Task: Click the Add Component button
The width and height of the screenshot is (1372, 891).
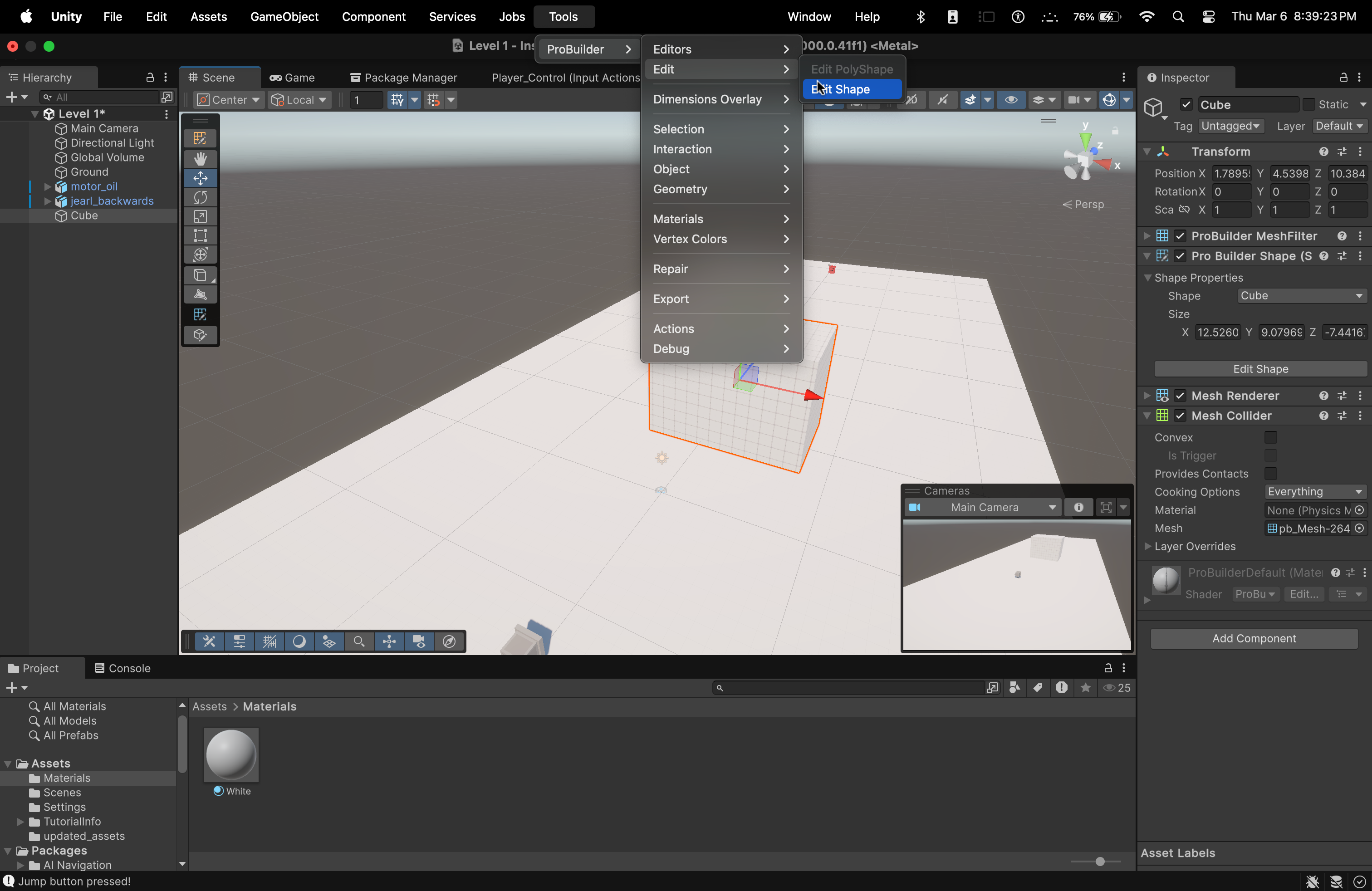Action: (1254, 639)
